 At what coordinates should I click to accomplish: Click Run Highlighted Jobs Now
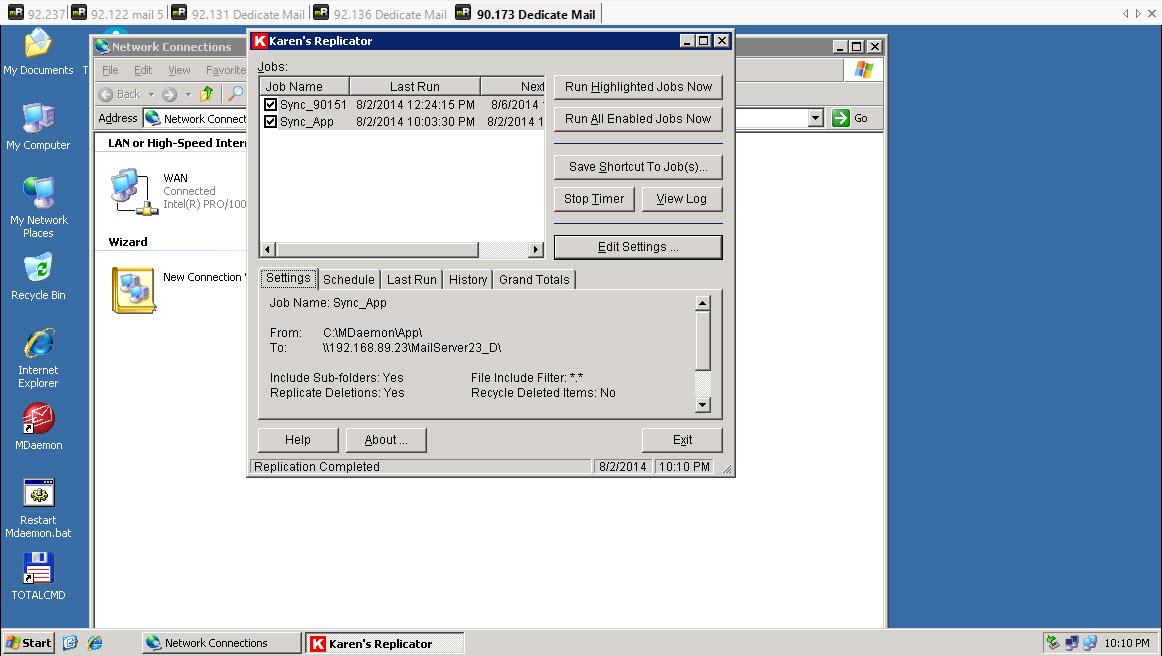click(x=638, y=87)
